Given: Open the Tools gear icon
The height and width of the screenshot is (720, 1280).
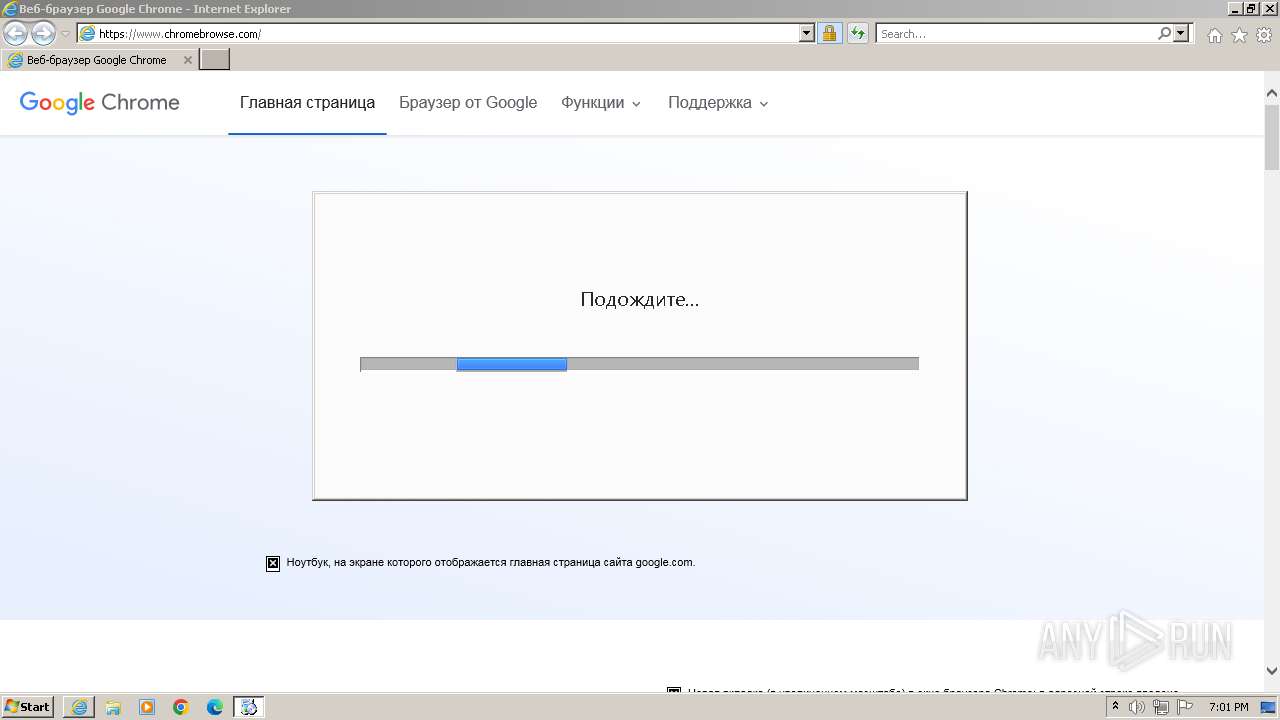Looking at the screenshot, I should pyautogui.click(x=1264, y=35).
